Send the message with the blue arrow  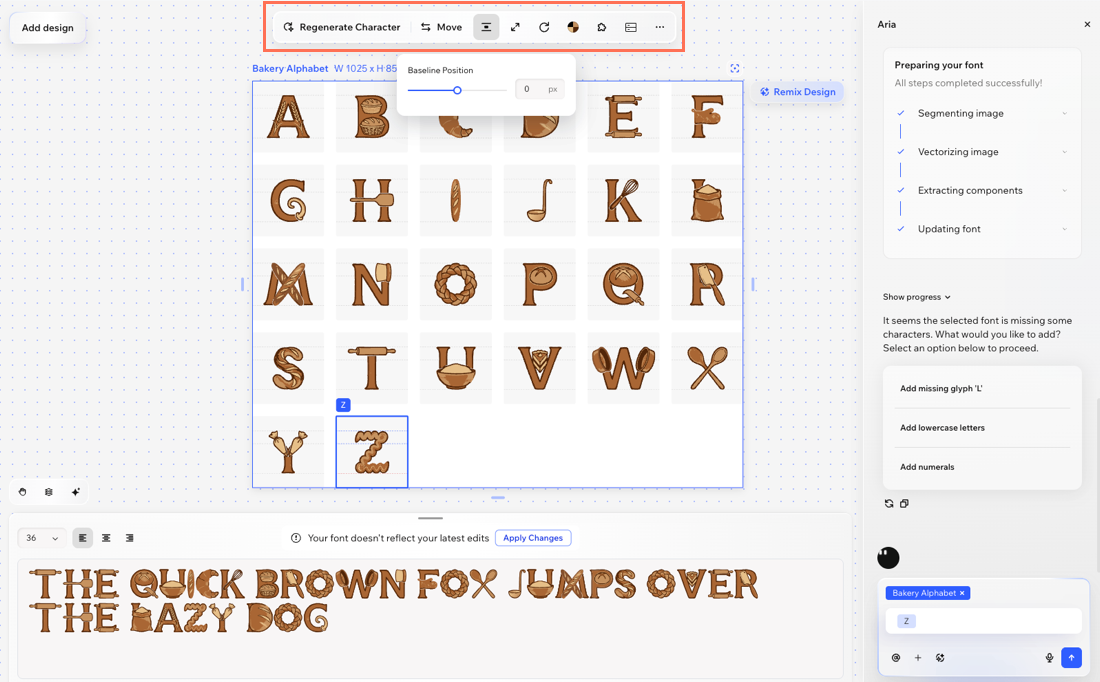[1071, 657]
